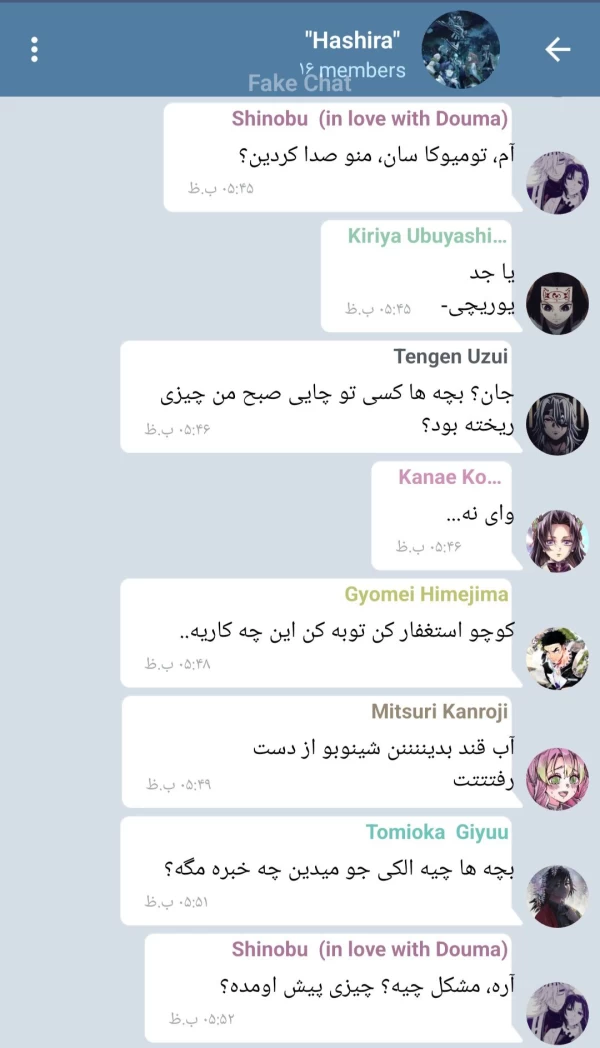Image resolution: width=600 pixels, height=1048 pixels.
Task: Open Shinobu's avatar beside first message
Action: click(557, 182)
